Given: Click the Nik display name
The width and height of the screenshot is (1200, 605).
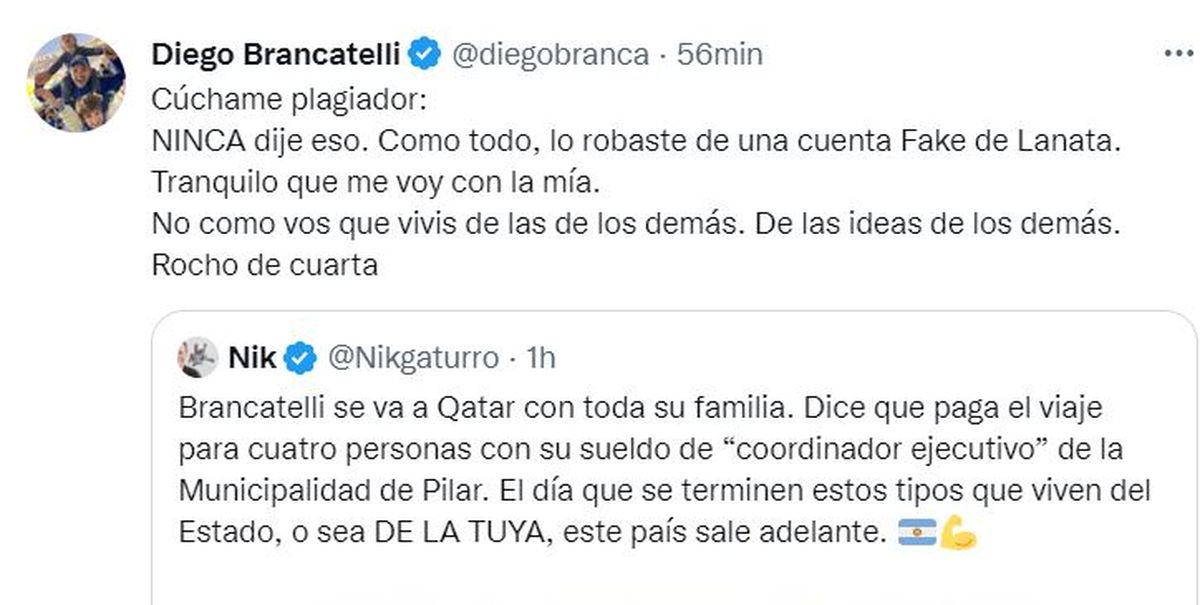Looking at the screenshot, I should click(252, 356).
